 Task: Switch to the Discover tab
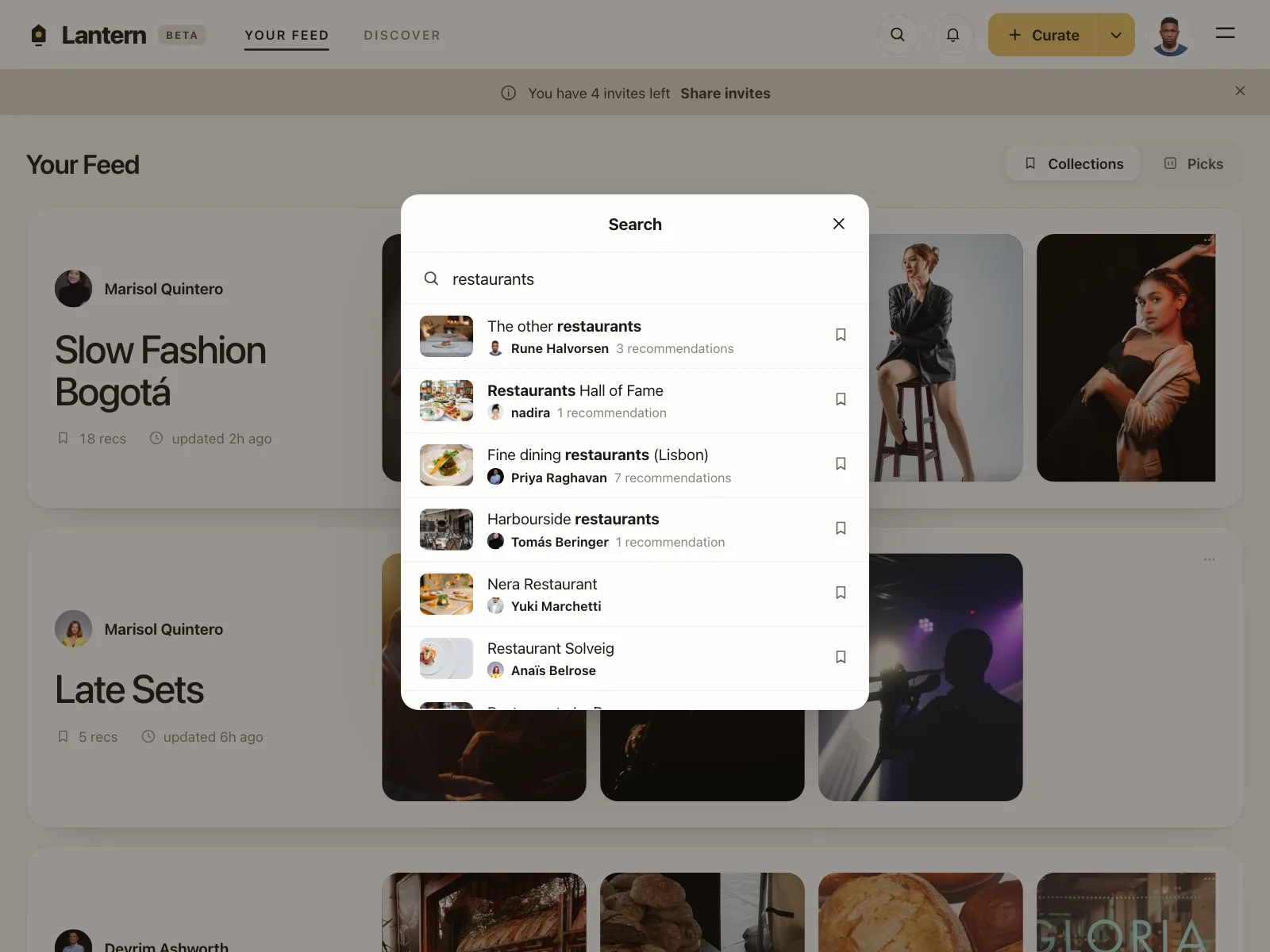point(402,35)
